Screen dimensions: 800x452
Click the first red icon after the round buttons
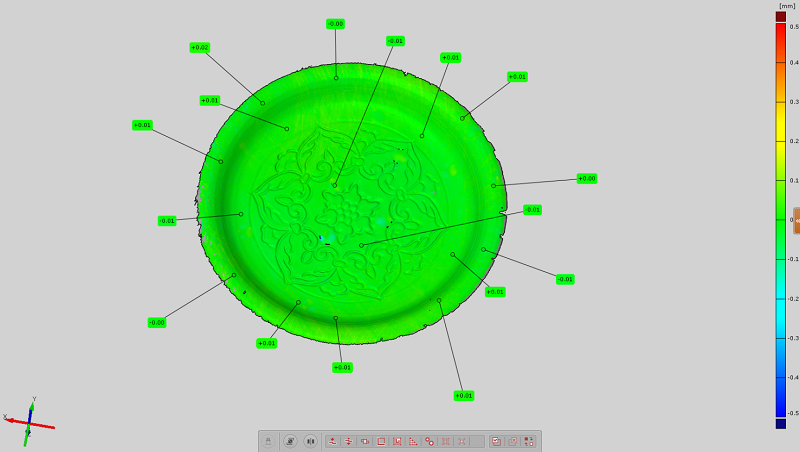pos(332,441)
